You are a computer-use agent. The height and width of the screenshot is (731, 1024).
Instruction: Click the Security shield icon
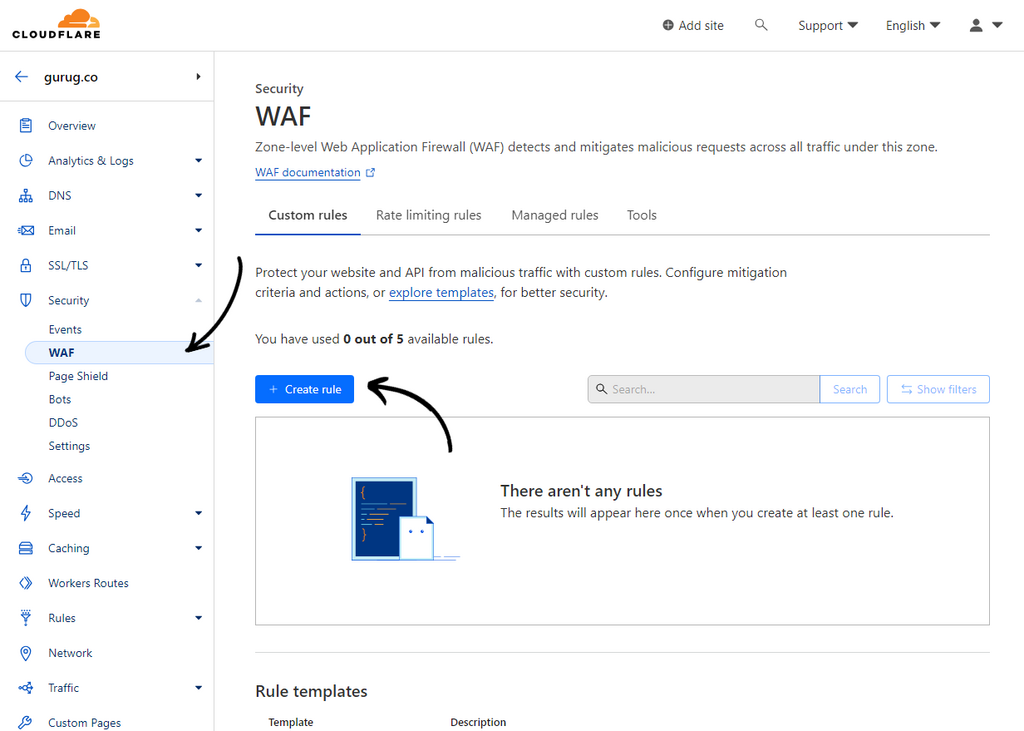pyautogui.click(x=25, y=301)
